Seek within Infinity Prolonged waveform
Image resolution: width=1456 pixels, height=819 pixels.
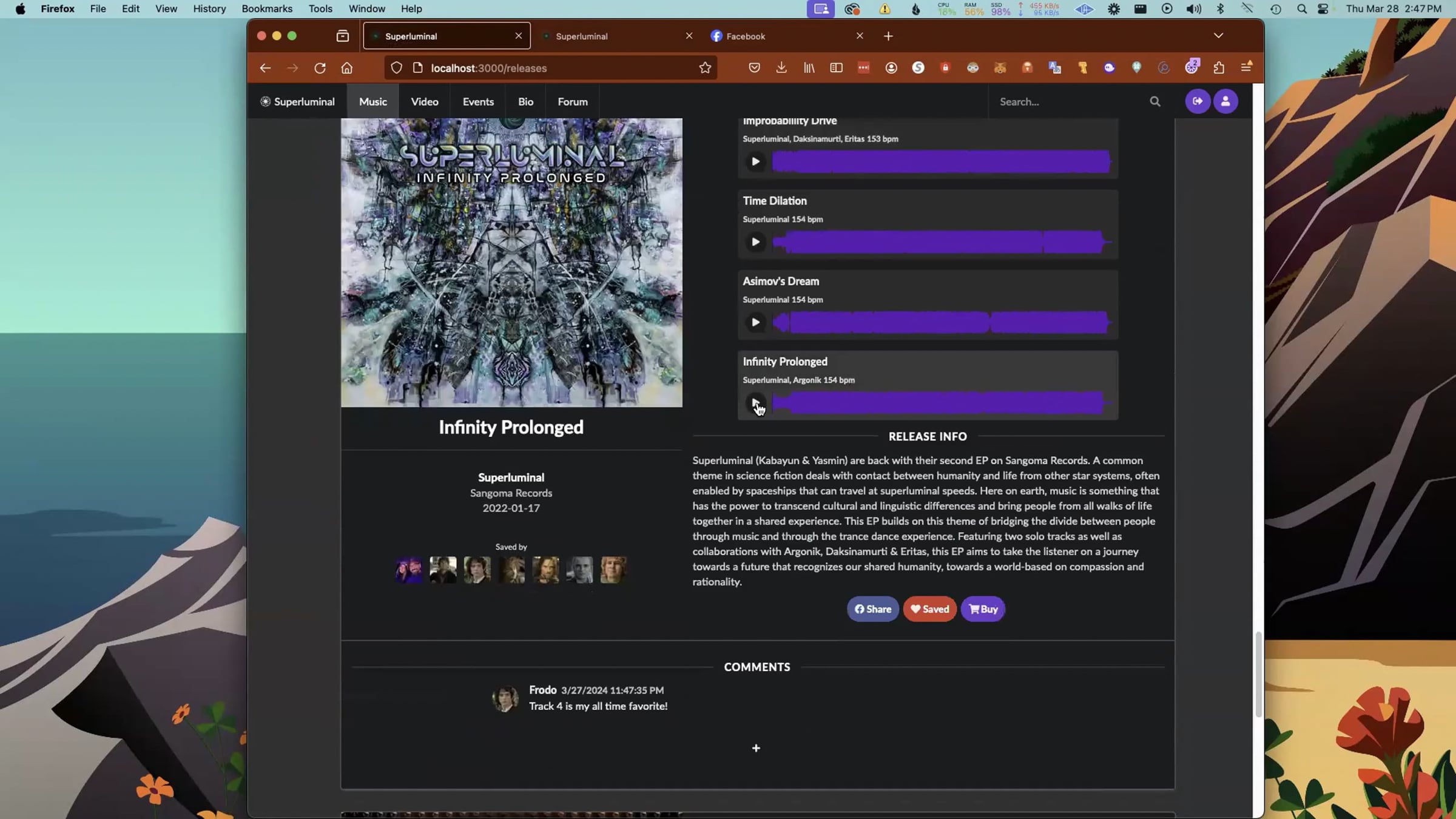[x=940, y=403]
